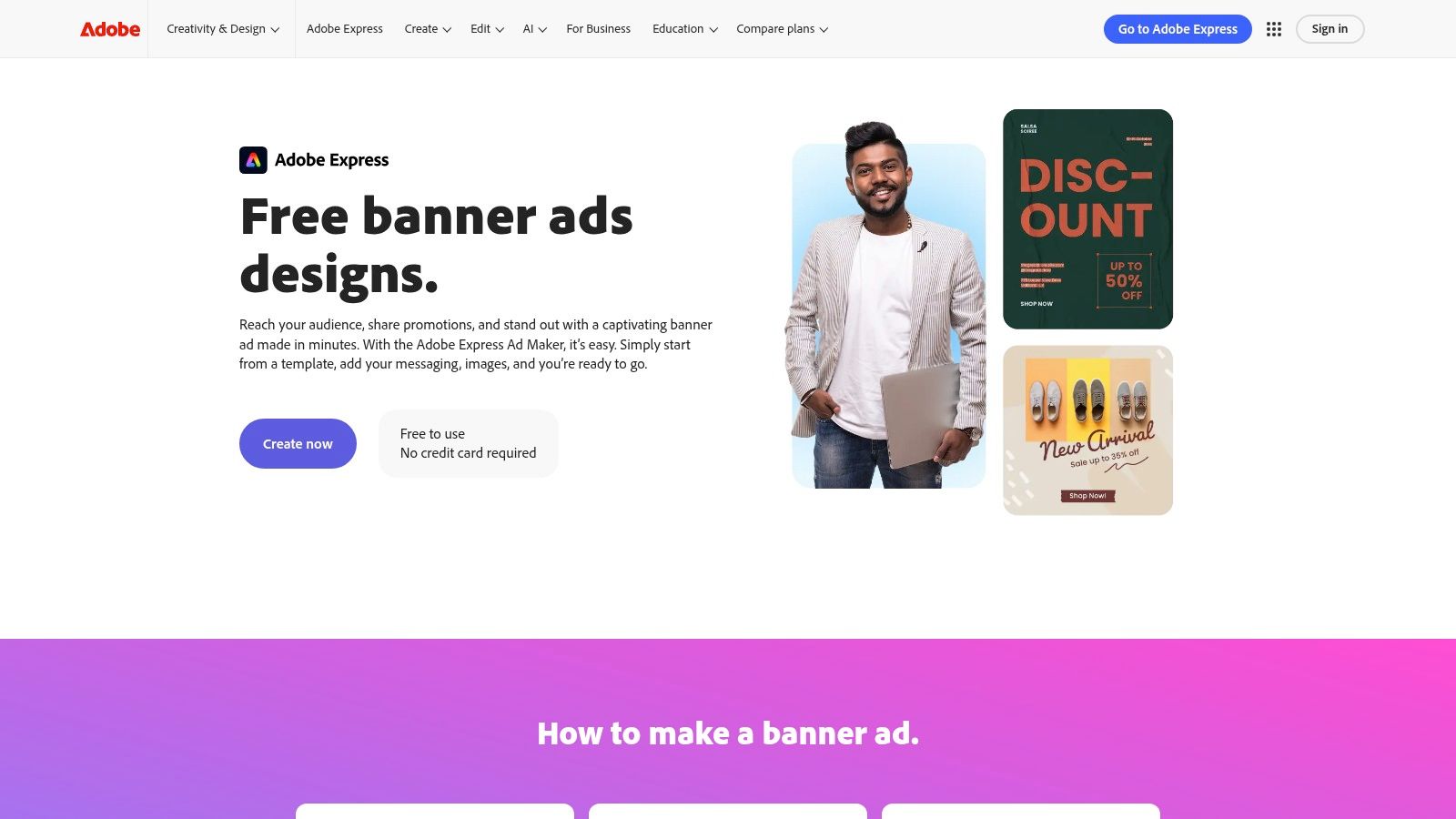Click the Adobe Express app icon
The height and width of the screenshot is (819, 1456).
click(253, 160)
